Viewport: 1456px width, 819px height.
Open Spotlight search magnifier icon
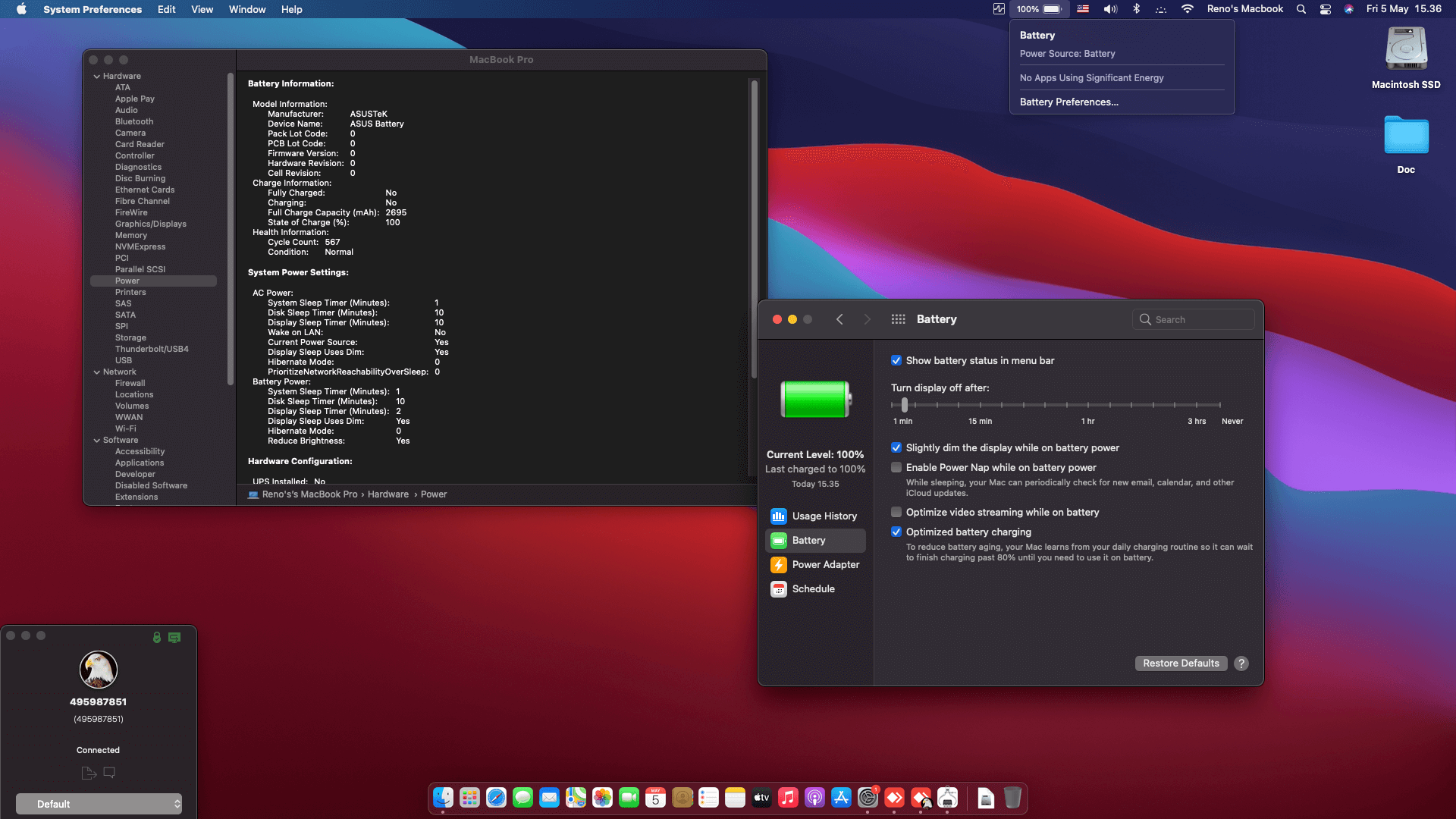pyautogui.click(x=1301, y=9)
